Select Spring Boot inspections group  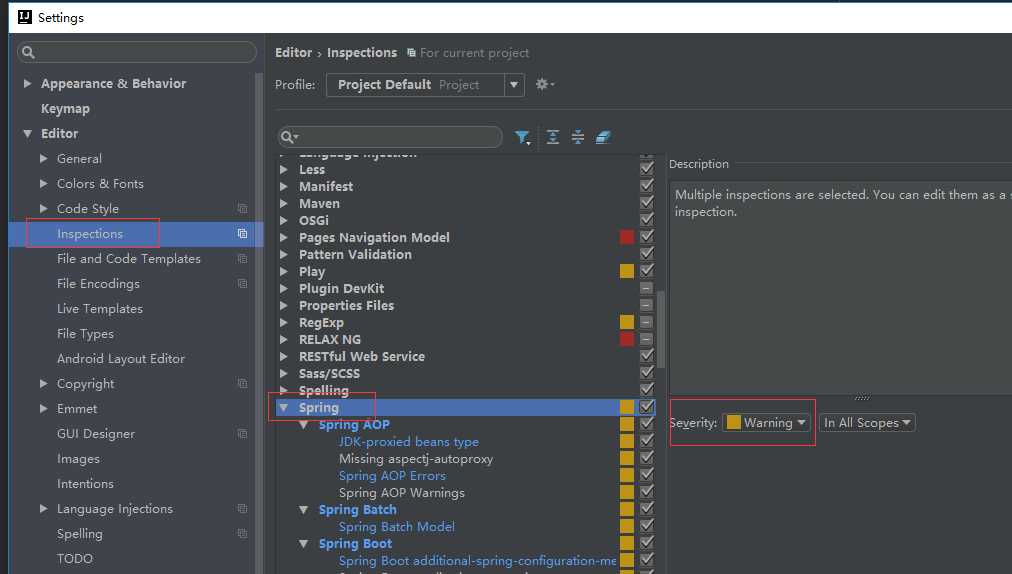[355, 544]
